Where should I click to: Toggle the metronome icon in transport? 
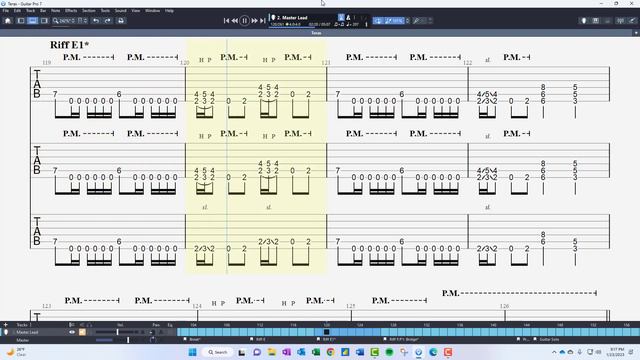pyautogui.click(x=341, y=18)
